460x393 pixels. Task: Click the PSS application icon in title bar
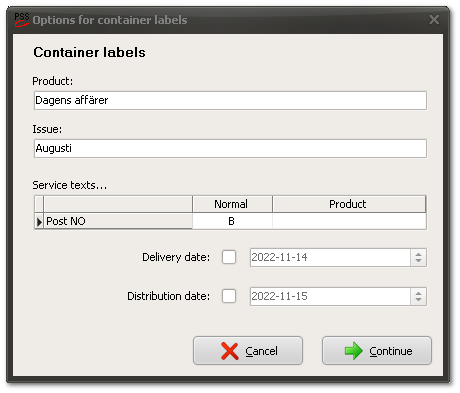22,20
